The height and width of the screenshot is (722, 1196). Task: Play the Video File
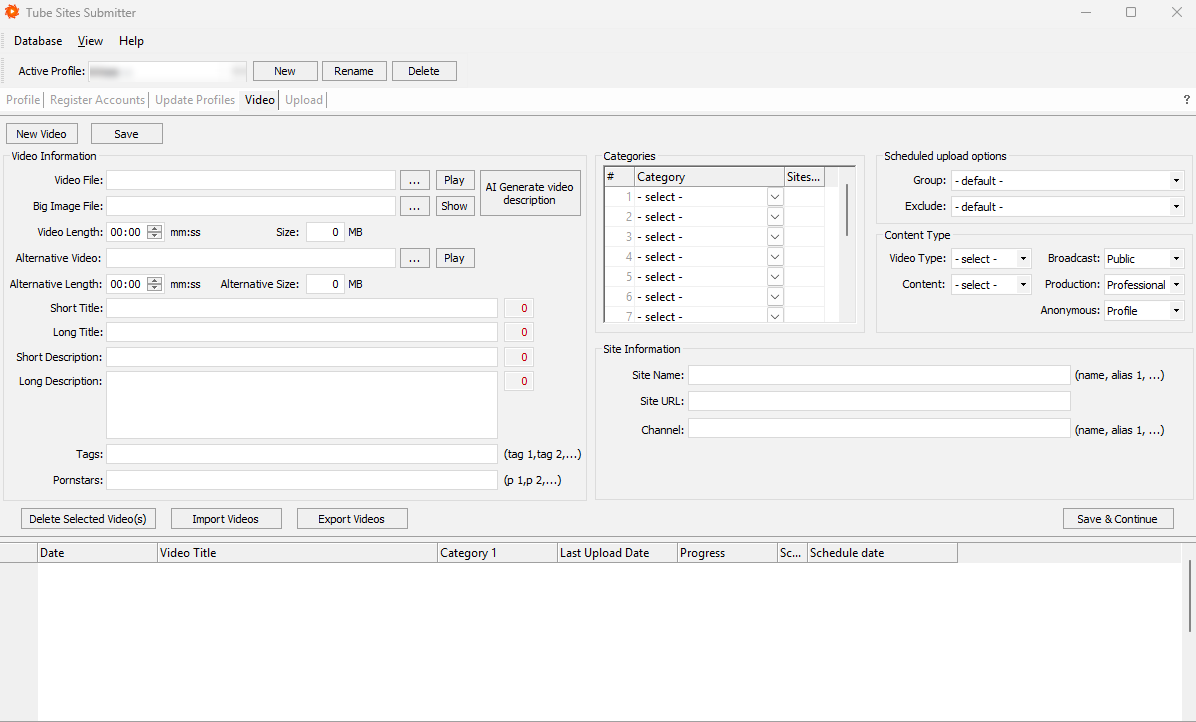[x=455, y=180]
